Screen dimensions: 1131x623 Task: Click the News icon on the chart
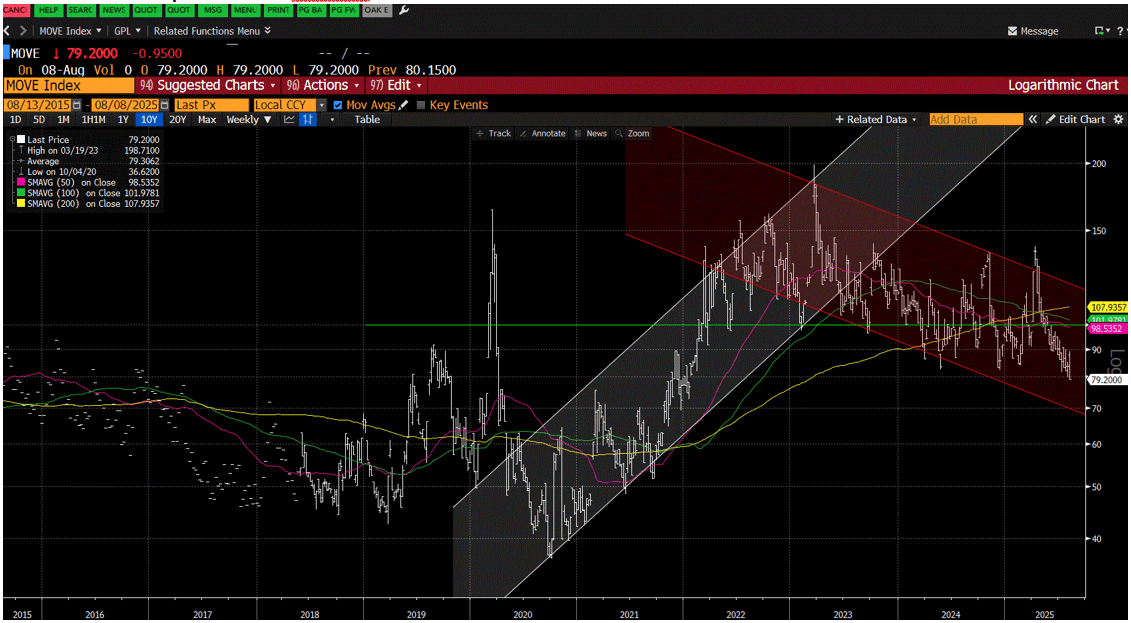pos(596,133)
